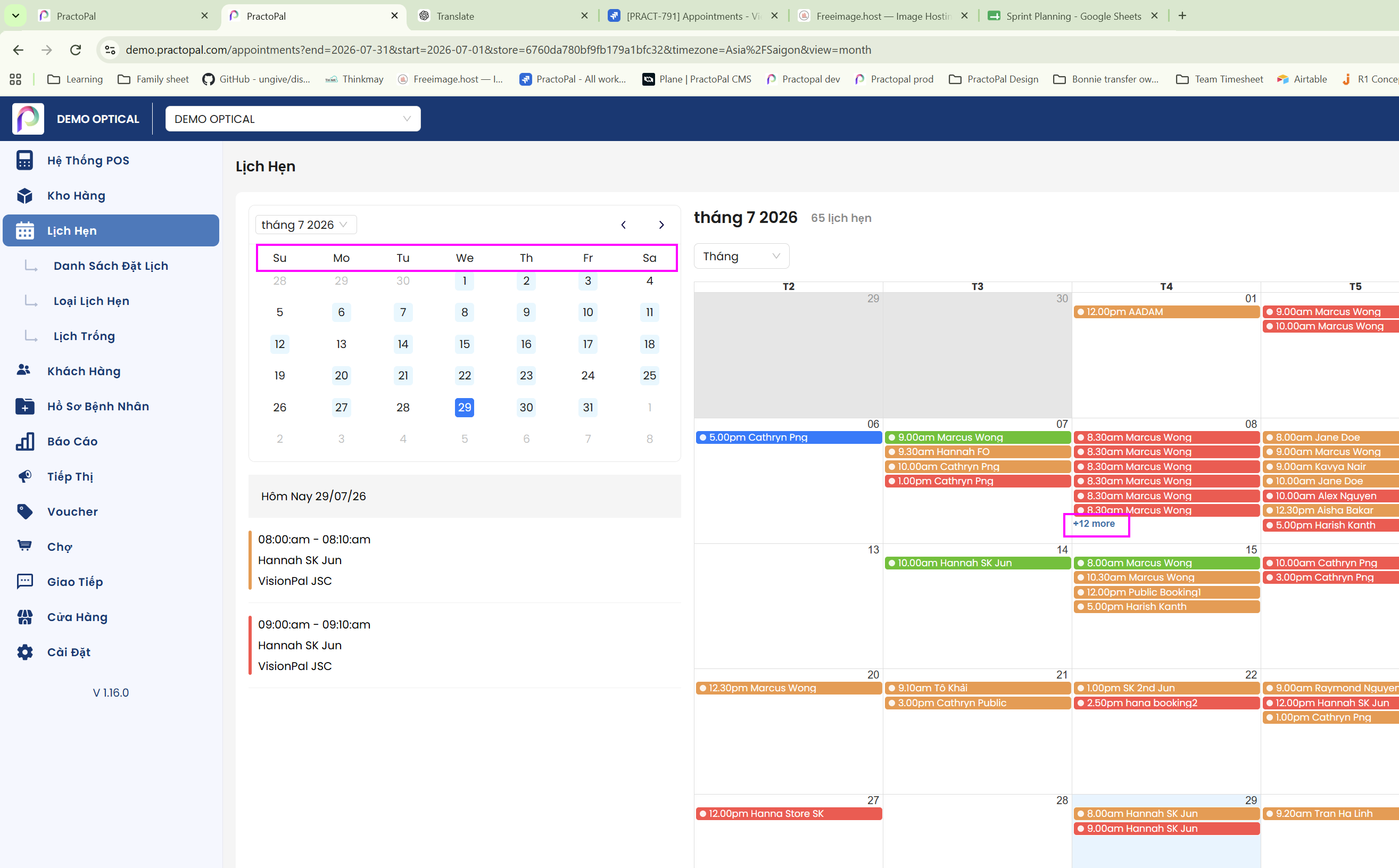Click the Cửa Hàng store icon
The image size is (1399, 868).
tap(24, 617)
